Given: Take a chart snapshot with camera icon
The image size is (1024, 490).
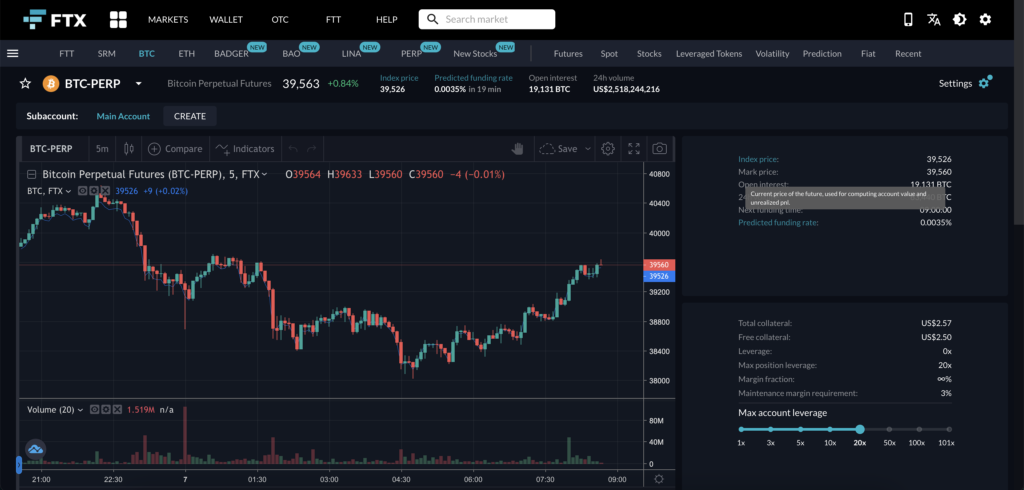Looking at the screenshot, I should point(660,149).
